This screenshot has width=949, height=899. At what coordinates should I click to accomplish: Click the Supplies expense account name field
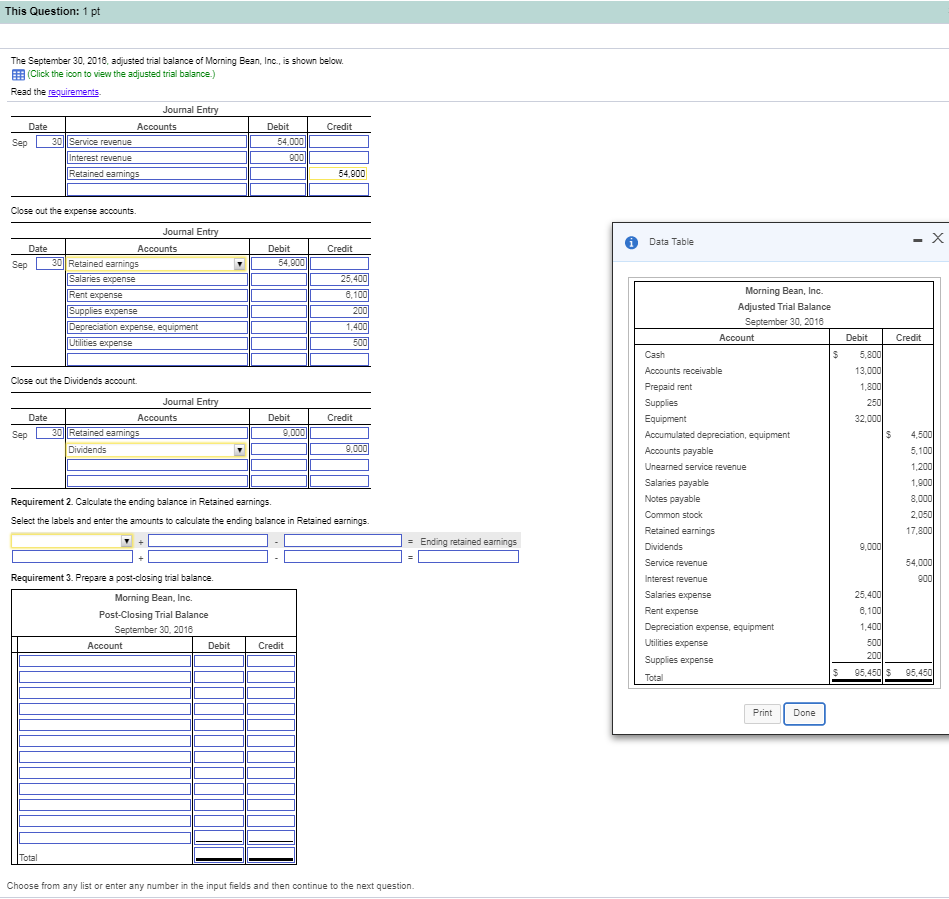(157, 311)
